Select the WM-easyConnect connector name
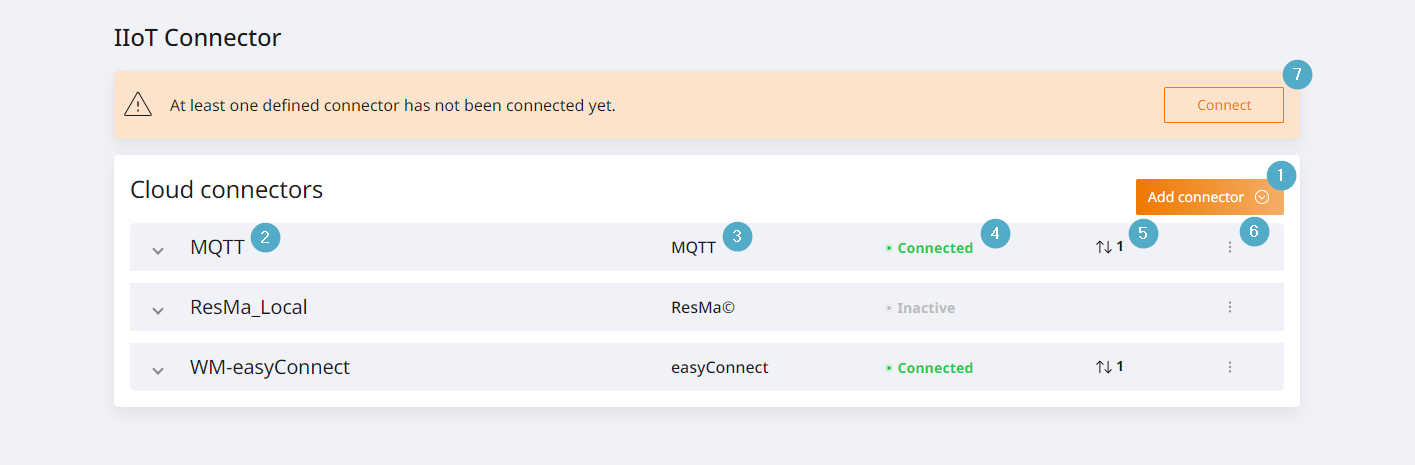 (270, 367)
